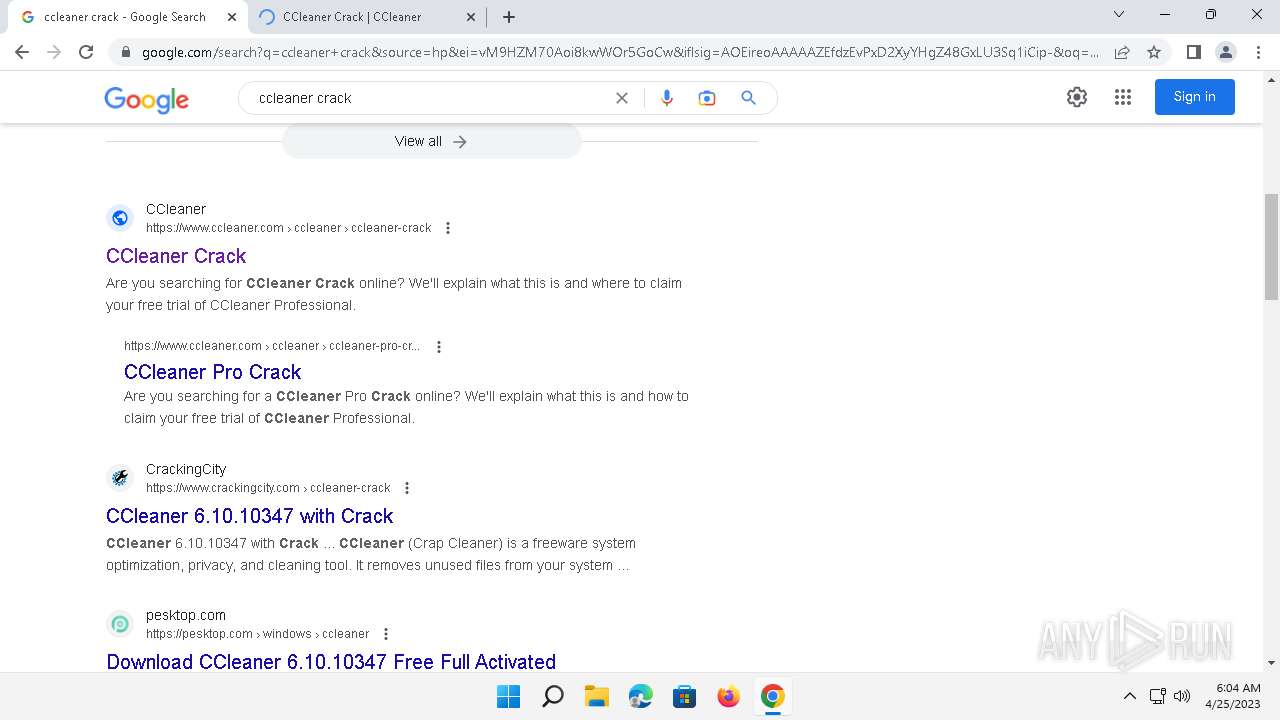Image resolution: width=1280 pixels, height=720 pixels.
Task: Close the Google Search tab
Action: tap(231, 17)
